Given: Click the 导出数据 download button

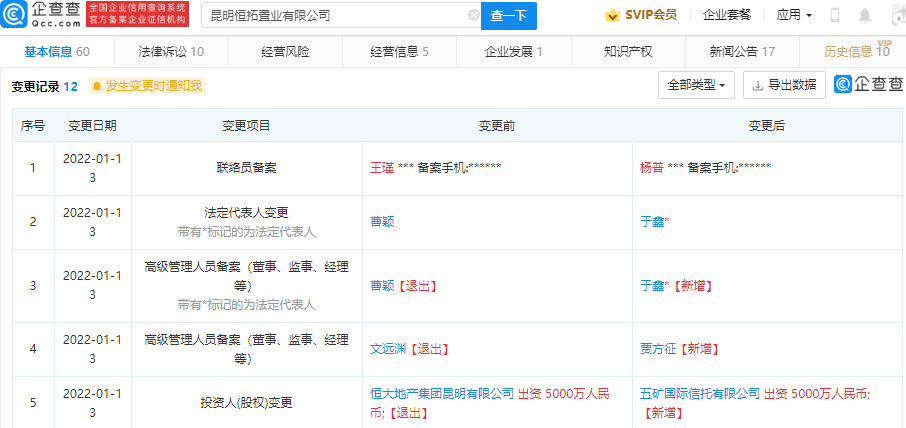Looking at the screenshot, I should coord(783,86).
